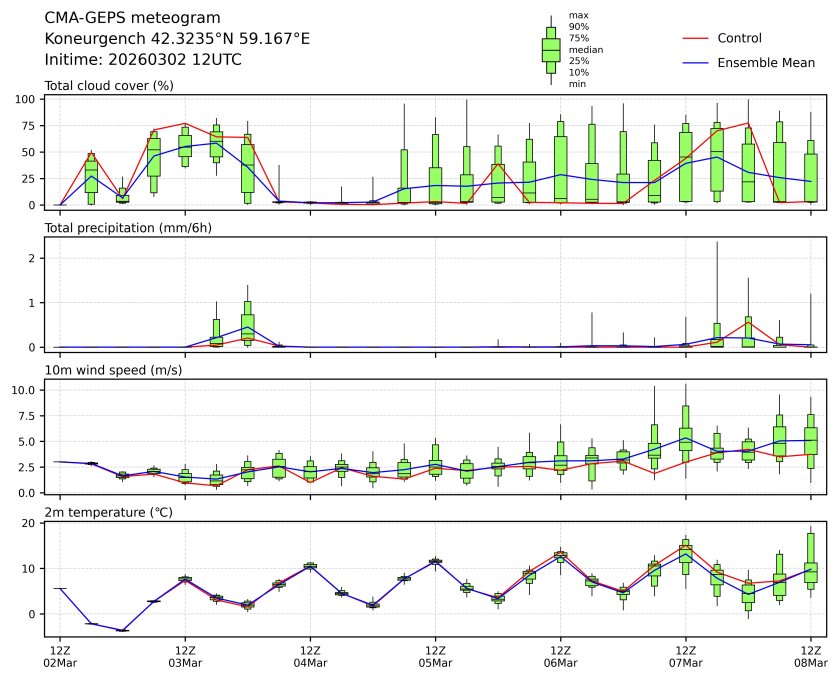Click the "min" label in box-plot legend
Screen dimensions: 839x680
click(577, 84)
